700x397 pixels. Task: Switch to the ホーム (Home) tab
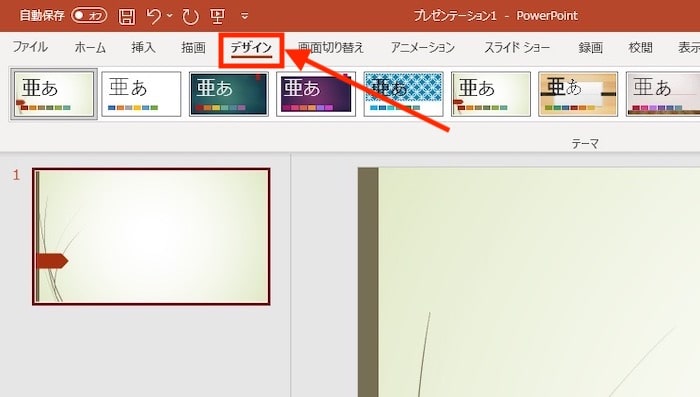click(x=90, y=47)
